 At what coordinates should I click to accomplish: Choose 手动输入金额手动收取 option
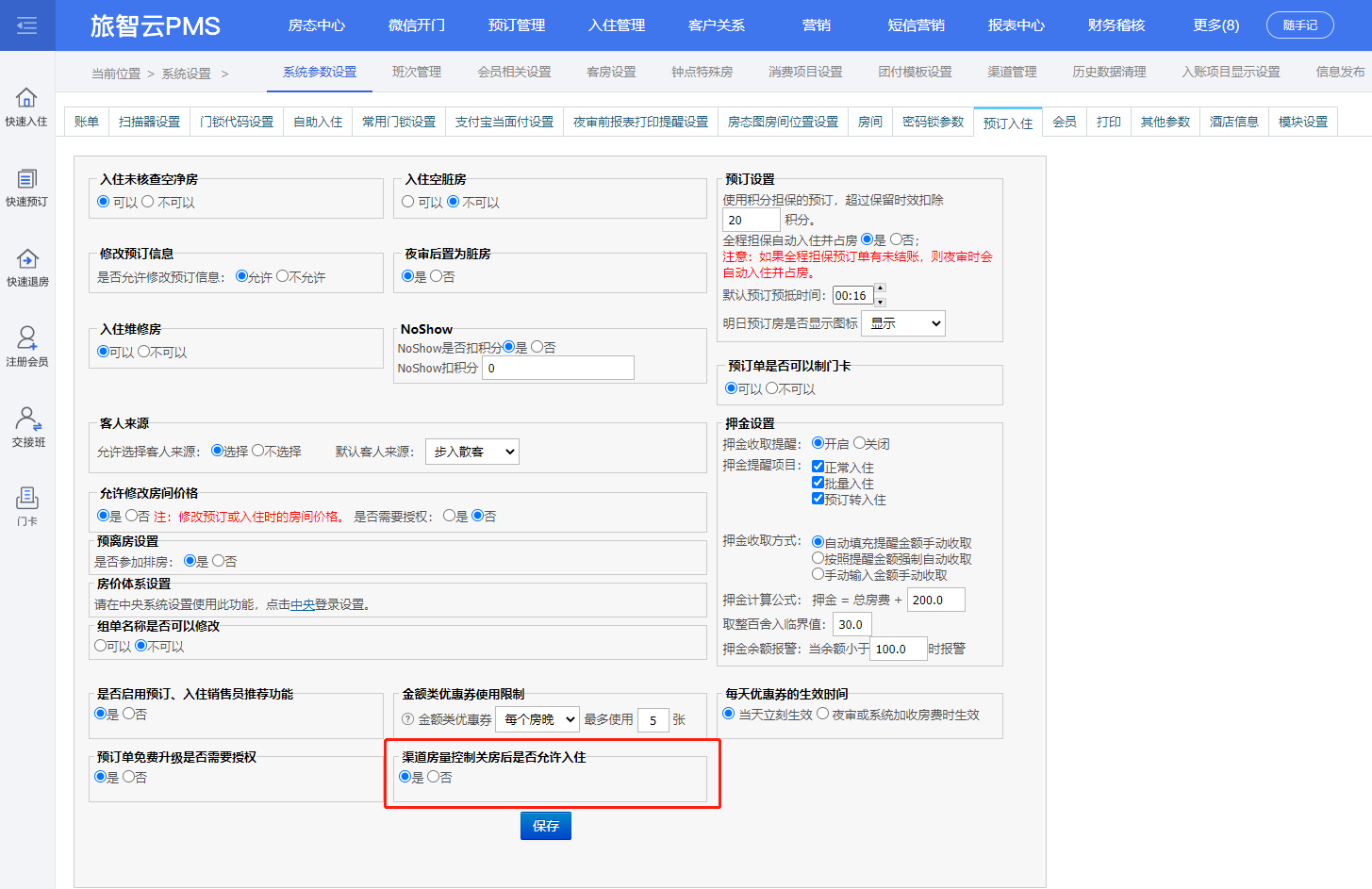tap(818, 574)
